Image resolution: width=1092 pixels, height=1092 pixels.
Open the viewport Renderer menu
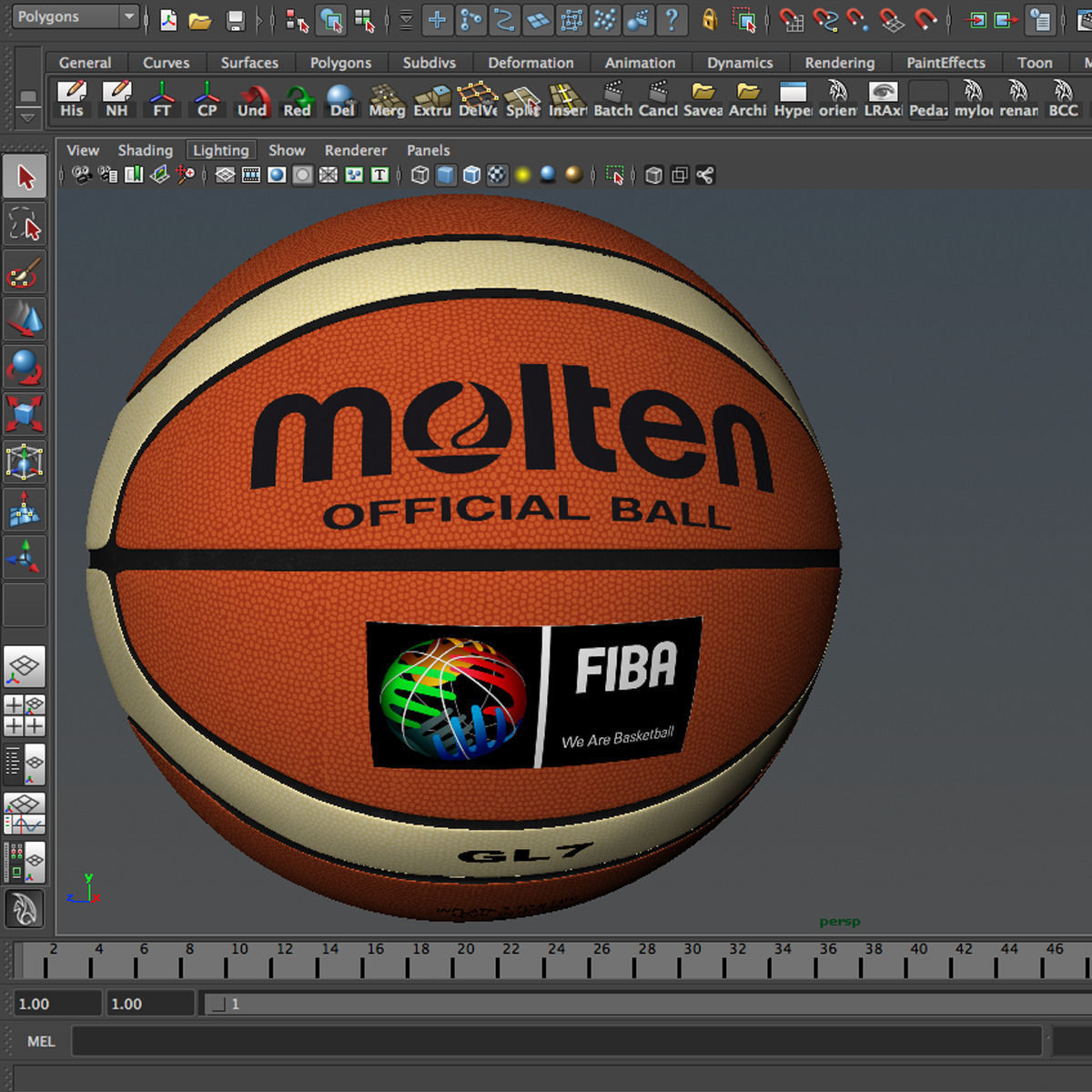356,150
